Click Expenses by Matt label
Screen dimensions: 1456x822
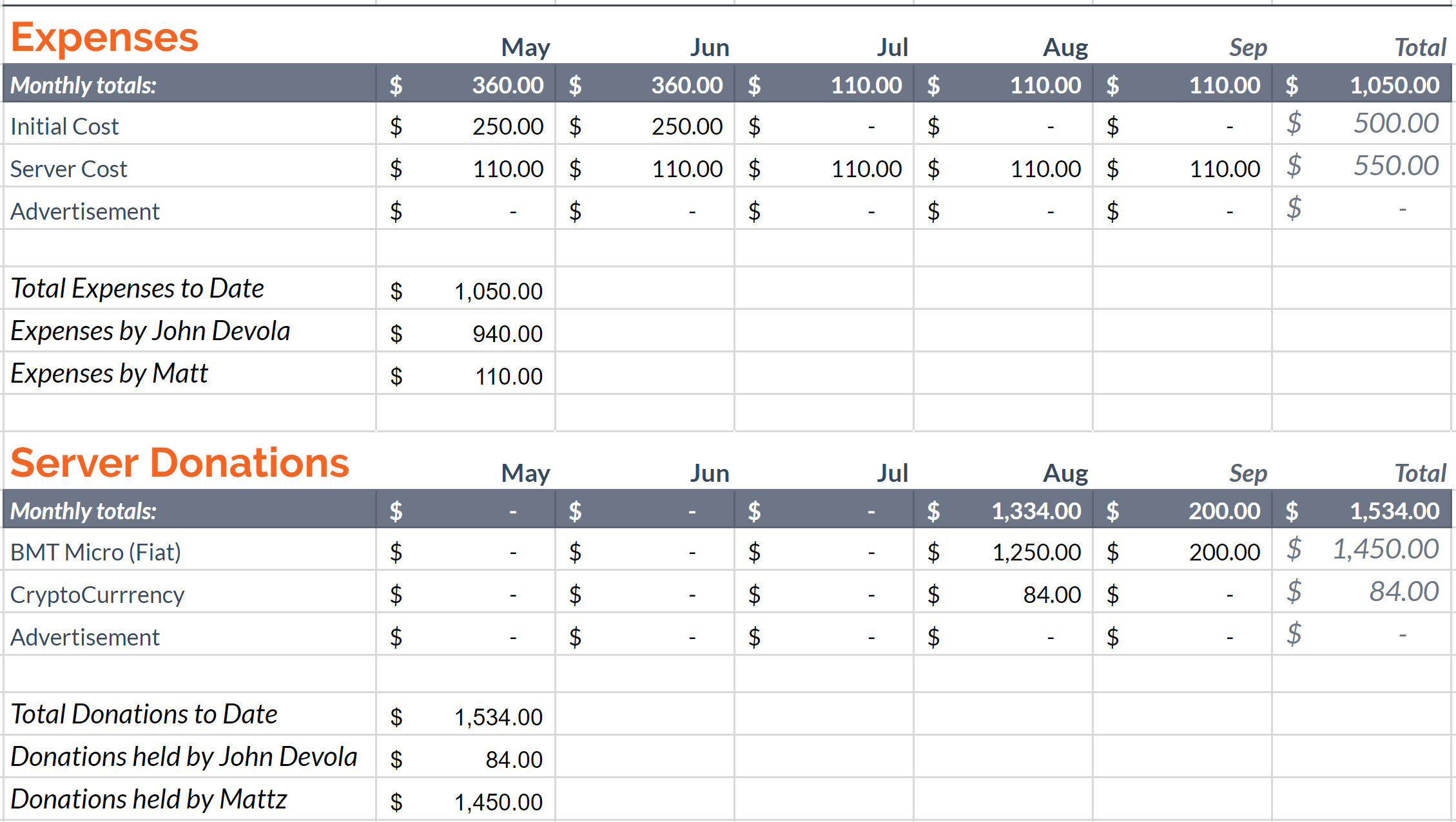(110, 374)
